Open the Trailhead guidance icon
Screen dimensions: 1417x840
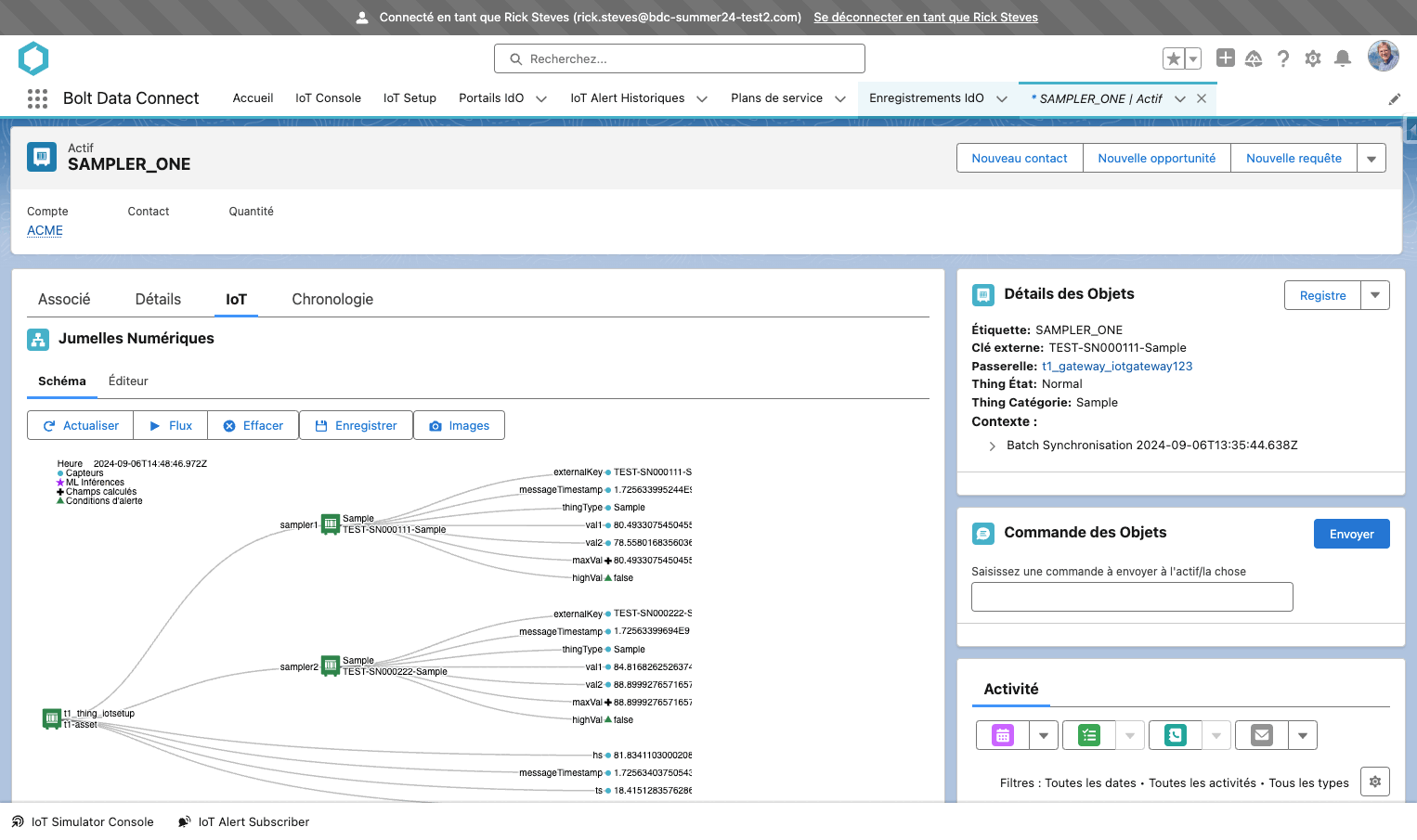click(x=1254, y=58)
